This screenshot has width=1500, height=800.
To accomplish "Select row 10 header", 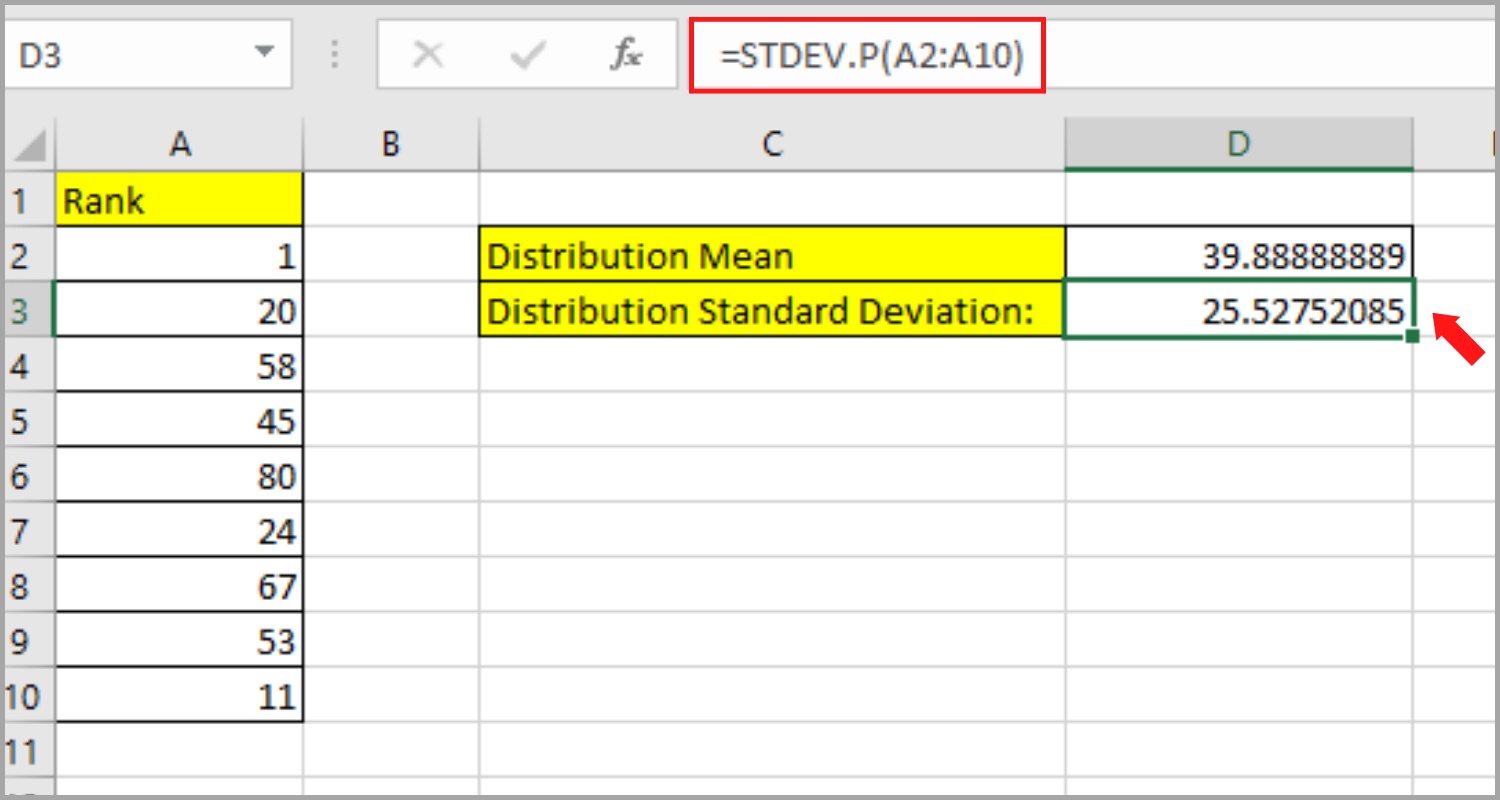I will coord(29,694).
